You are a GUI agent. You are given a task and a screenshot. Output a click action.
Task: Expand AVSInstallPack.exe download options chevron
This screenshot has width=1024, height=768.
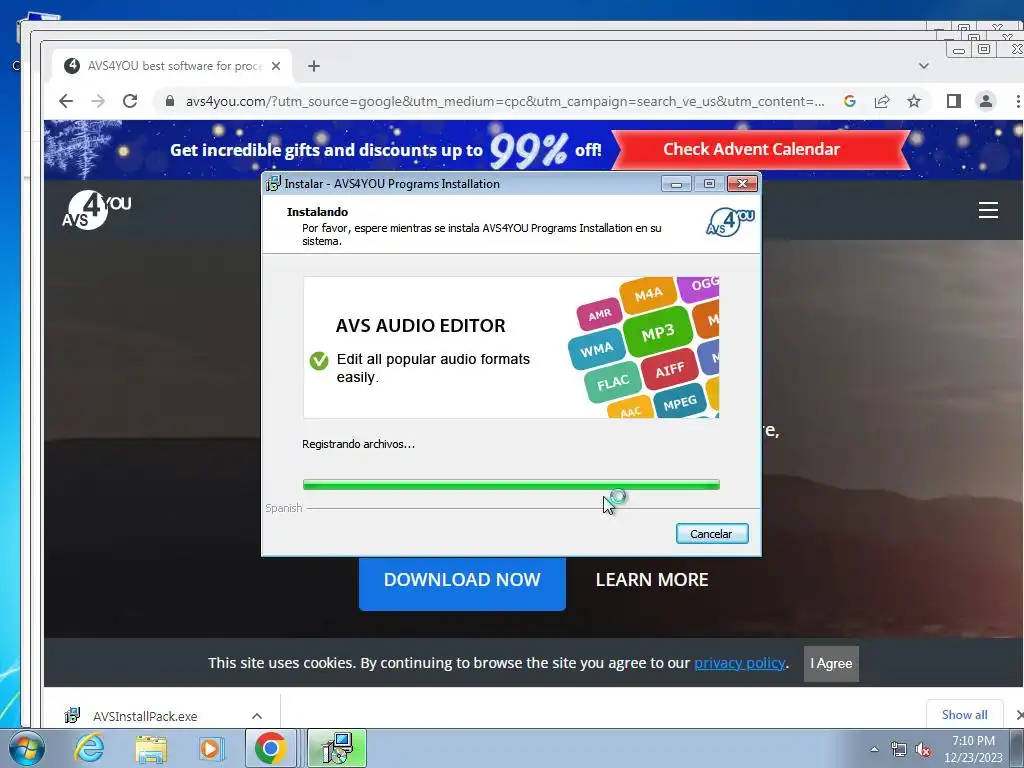pyautogui.click(x=257, y=716)
